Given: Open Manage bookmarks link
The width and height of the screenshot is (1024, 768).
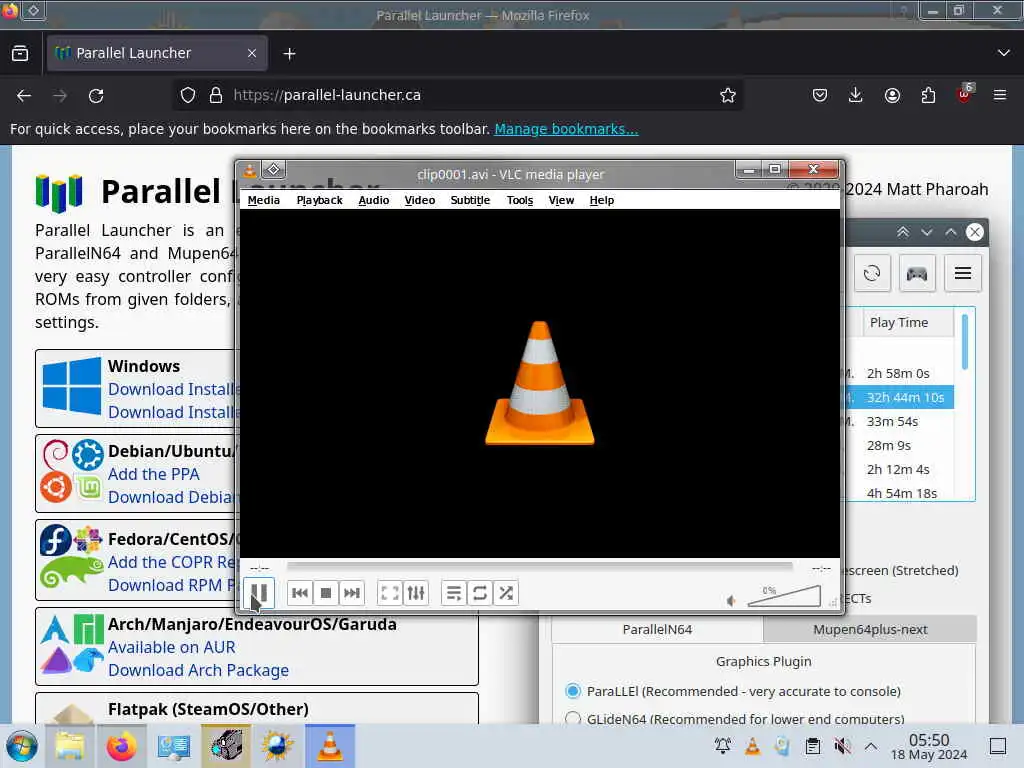Looking at the screenshot, I should [566, 129].
